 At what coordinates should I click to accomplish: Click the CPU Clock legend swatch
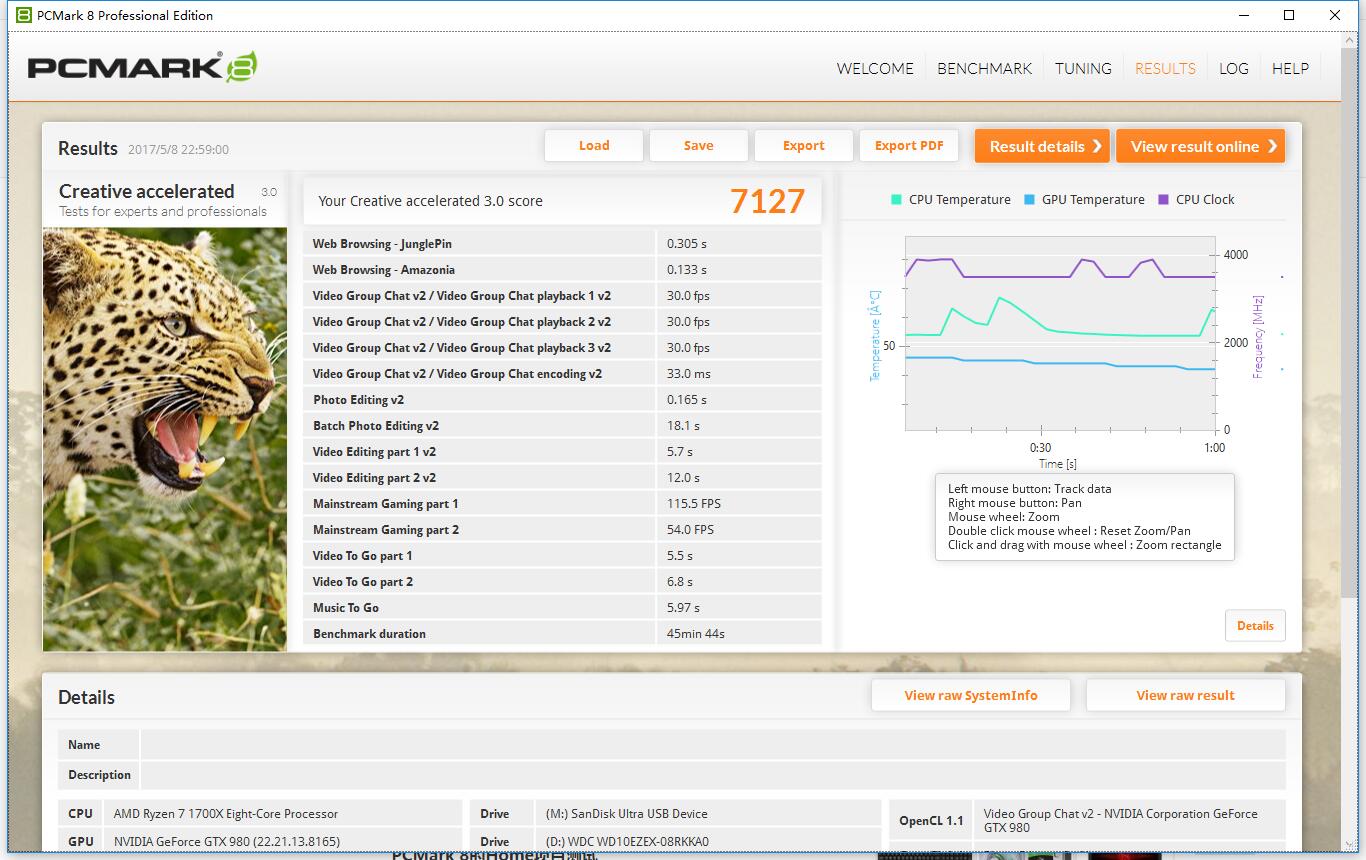click(1163, 200)
